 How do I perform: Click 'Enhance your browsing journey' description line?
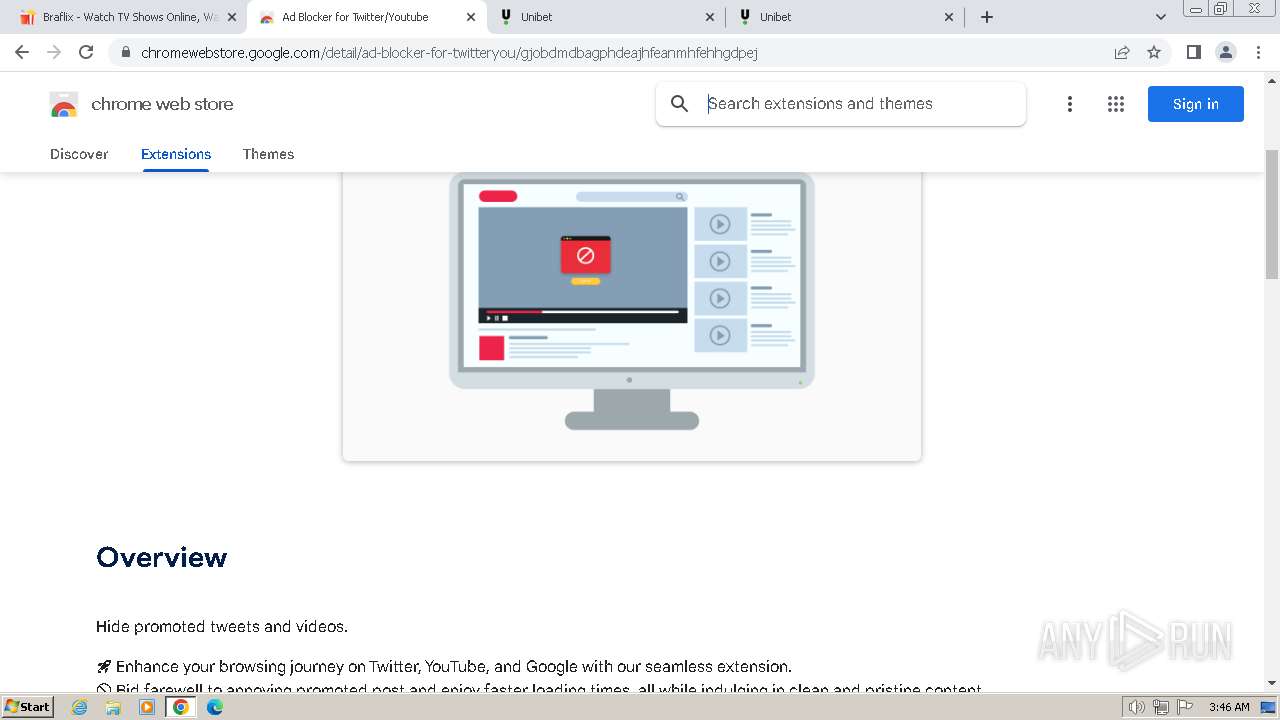[x=444, y=666]
